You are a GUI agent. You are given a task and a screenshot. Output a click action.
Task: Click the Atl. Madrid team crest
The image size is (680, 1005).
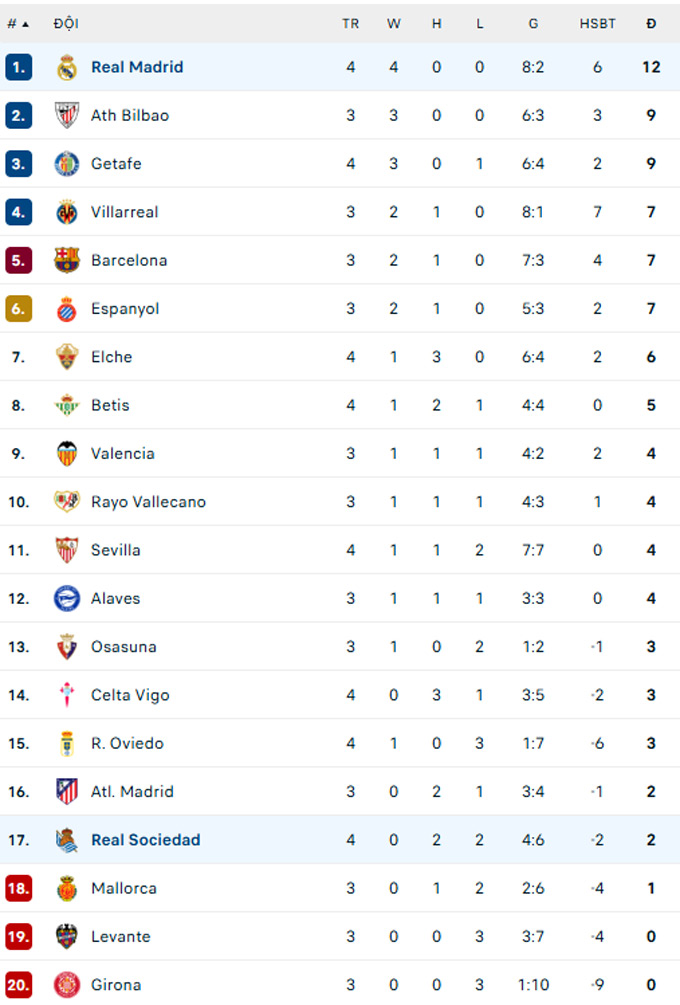click(x=67, y=791)
